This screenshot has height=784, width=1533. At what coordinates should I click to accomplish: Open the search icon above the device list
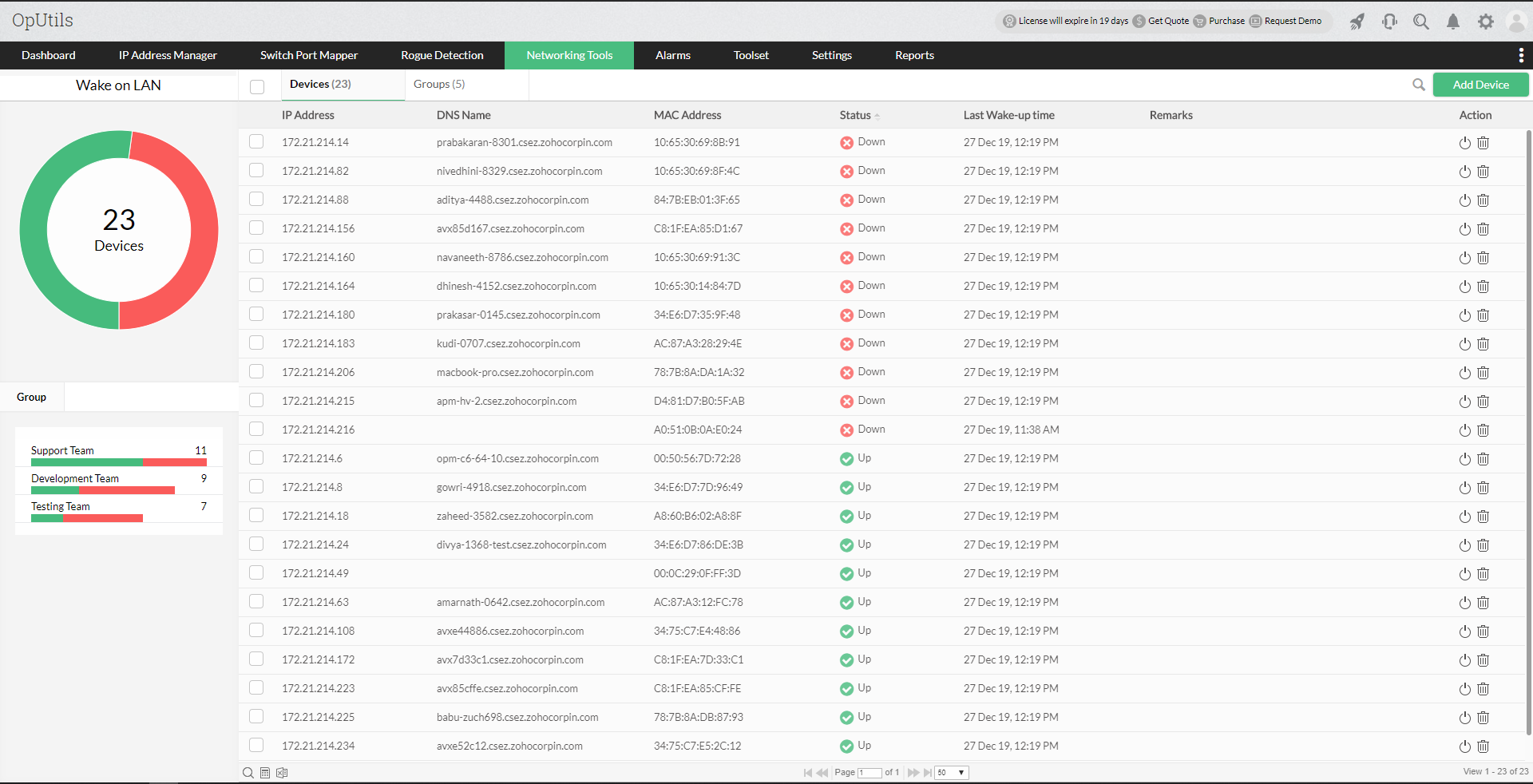1419,84
